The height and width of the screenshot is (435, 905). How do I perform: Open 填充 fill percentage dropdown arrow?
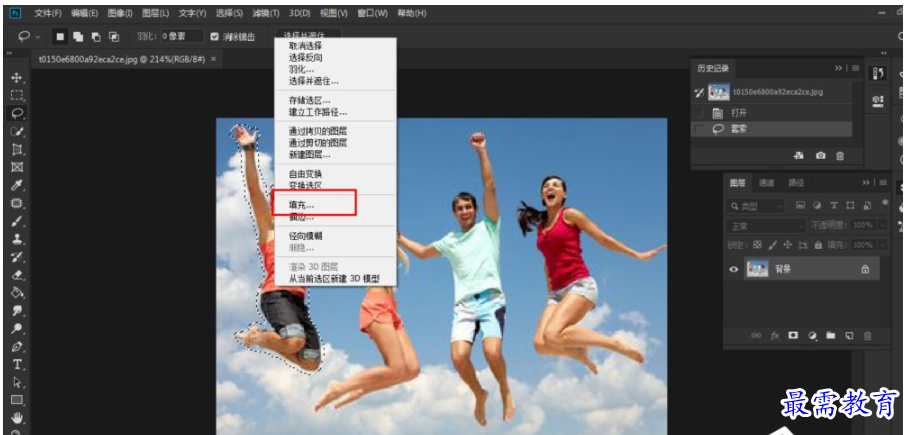[884, 245]
